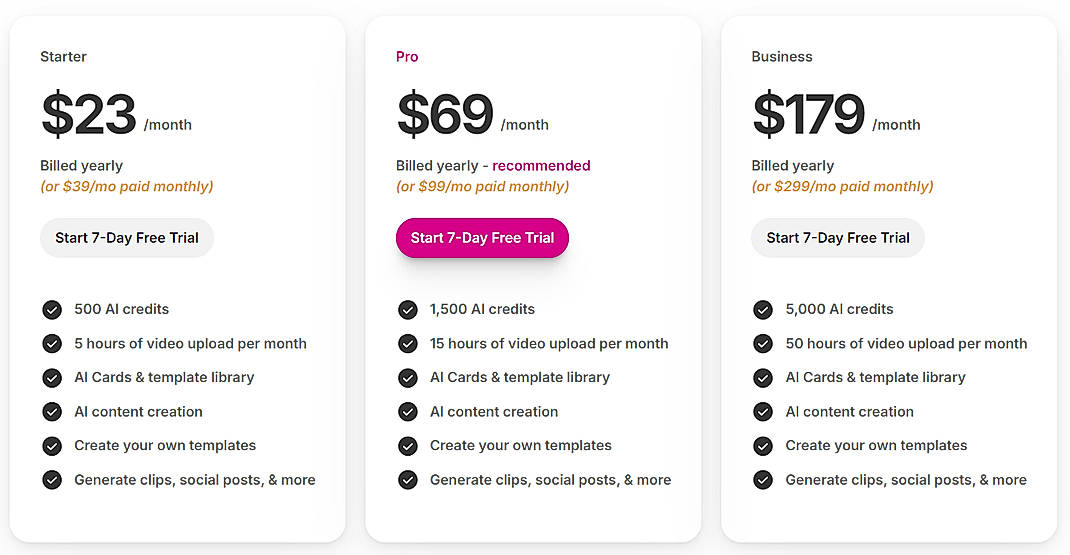The image size is (1070, 555).
Task: Click Starter plan's Start 7-Day Free Trial button
Action: 127,238
